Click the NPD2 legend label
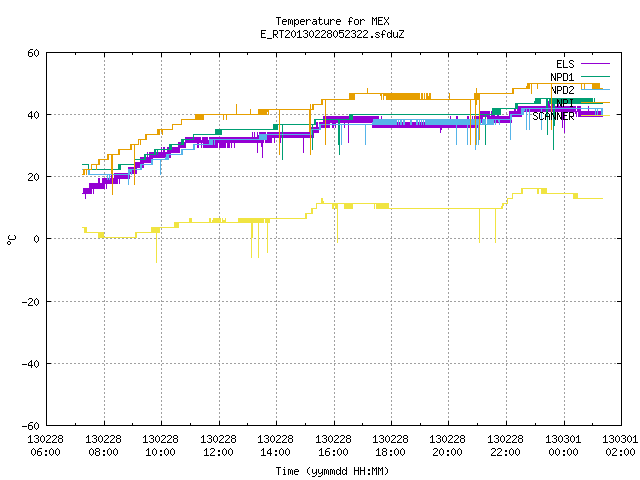This screenshot has height=480, width=640. coord(562,90)
